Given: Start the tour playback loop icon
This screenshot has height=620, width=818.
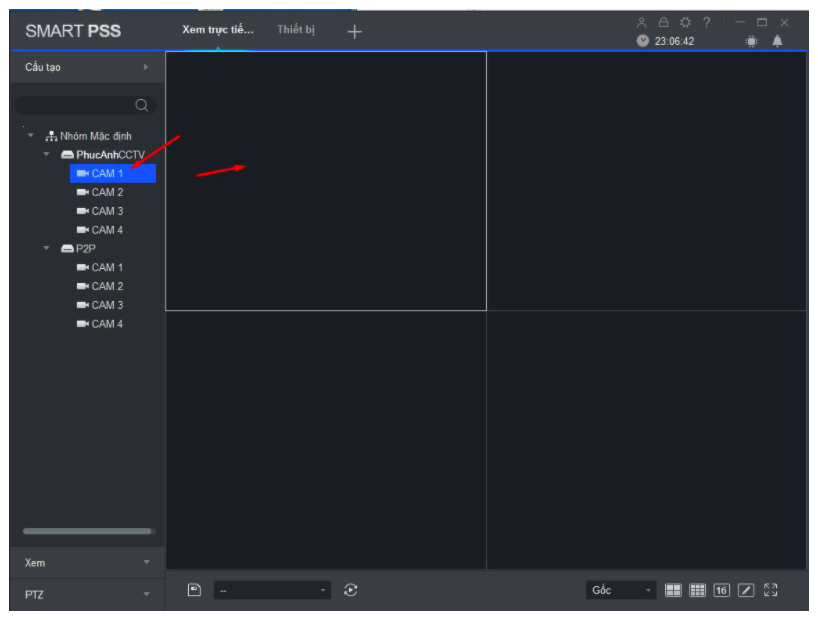Looking at the screenshot, I should (x=350, y=590).
